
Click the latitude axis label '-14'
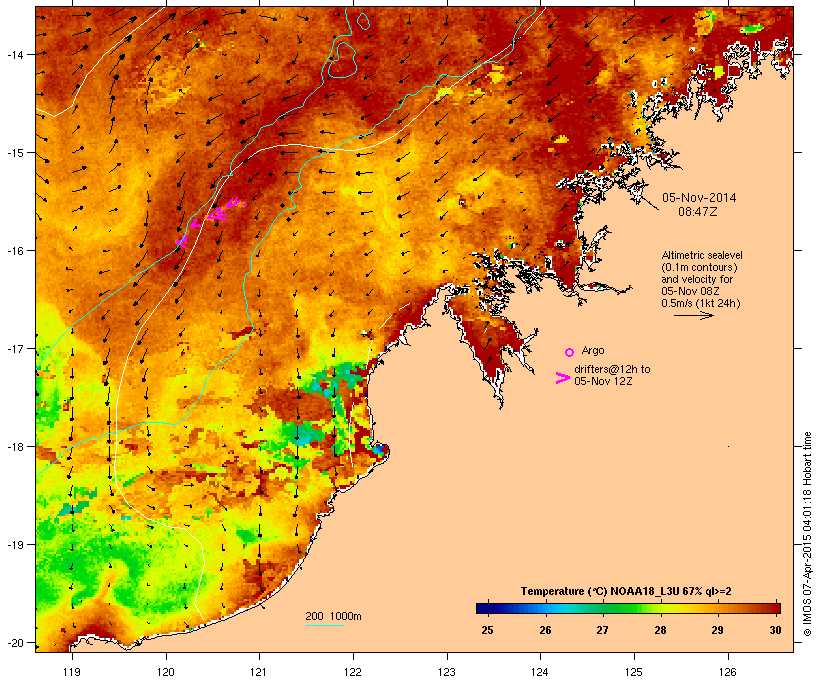point(15,54)
